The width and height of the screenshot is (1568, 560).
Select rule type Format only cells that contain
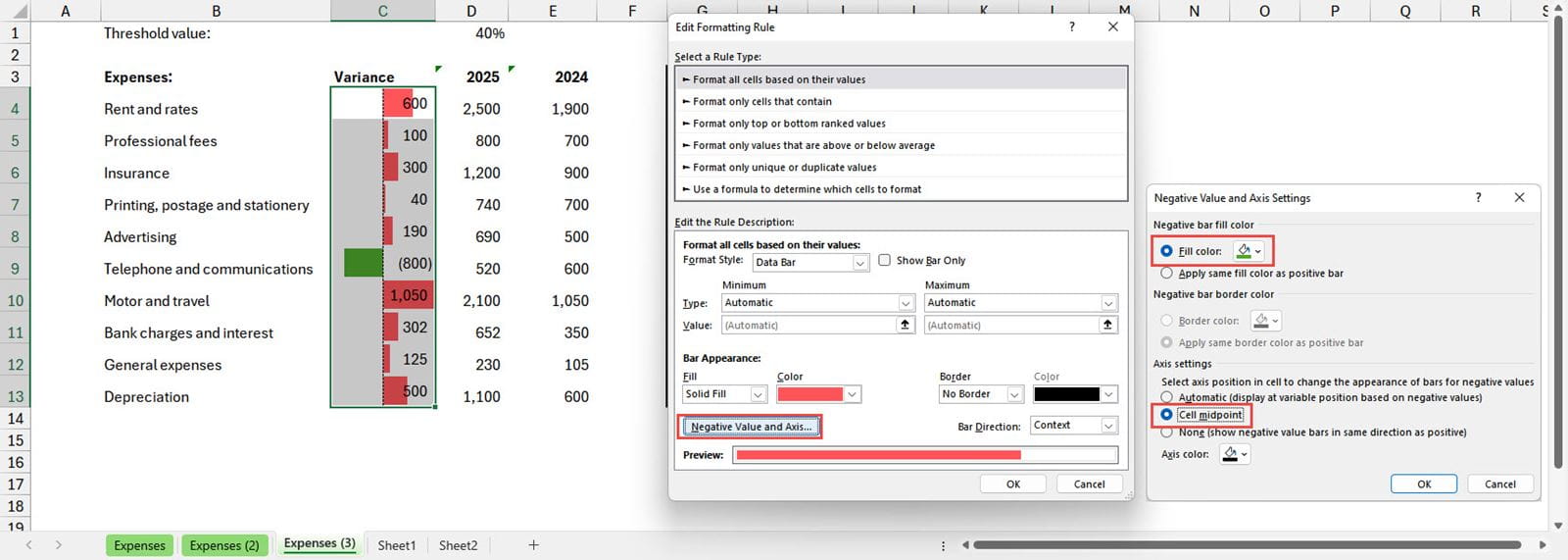click(x=901, y=101)
